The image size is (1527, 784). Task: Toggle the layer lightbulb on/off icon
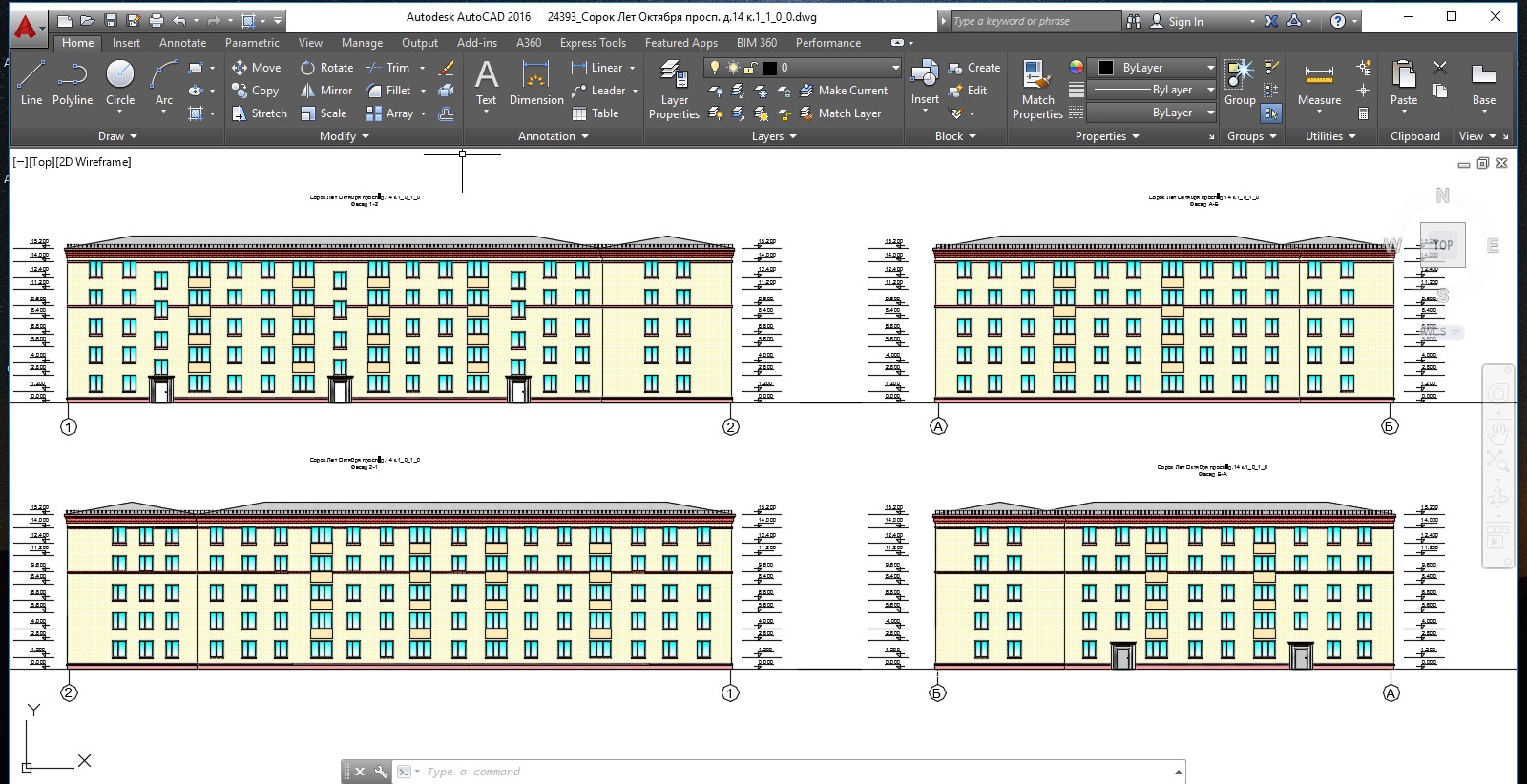(x=714, y=68)
